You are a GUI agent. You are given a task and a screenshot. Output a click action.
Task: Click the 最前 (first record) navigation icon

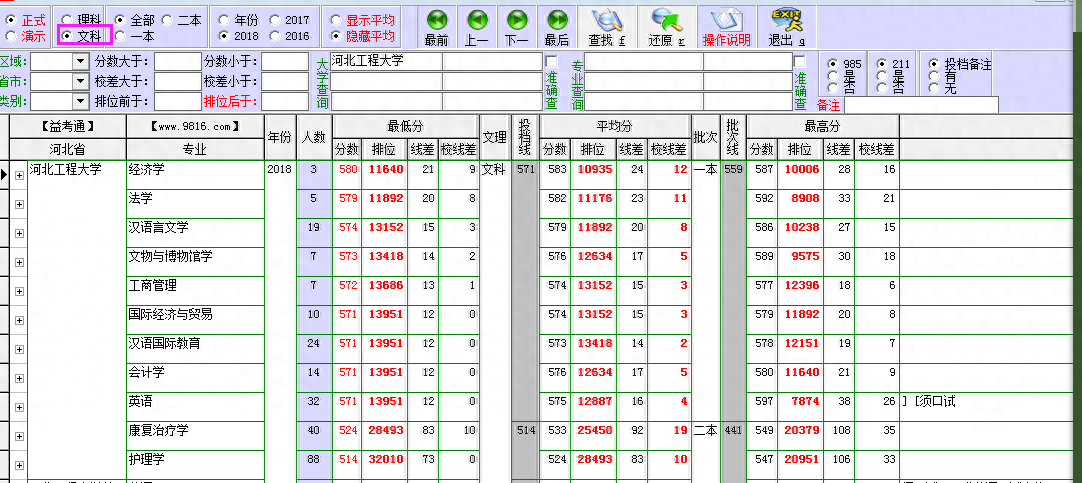436,20
